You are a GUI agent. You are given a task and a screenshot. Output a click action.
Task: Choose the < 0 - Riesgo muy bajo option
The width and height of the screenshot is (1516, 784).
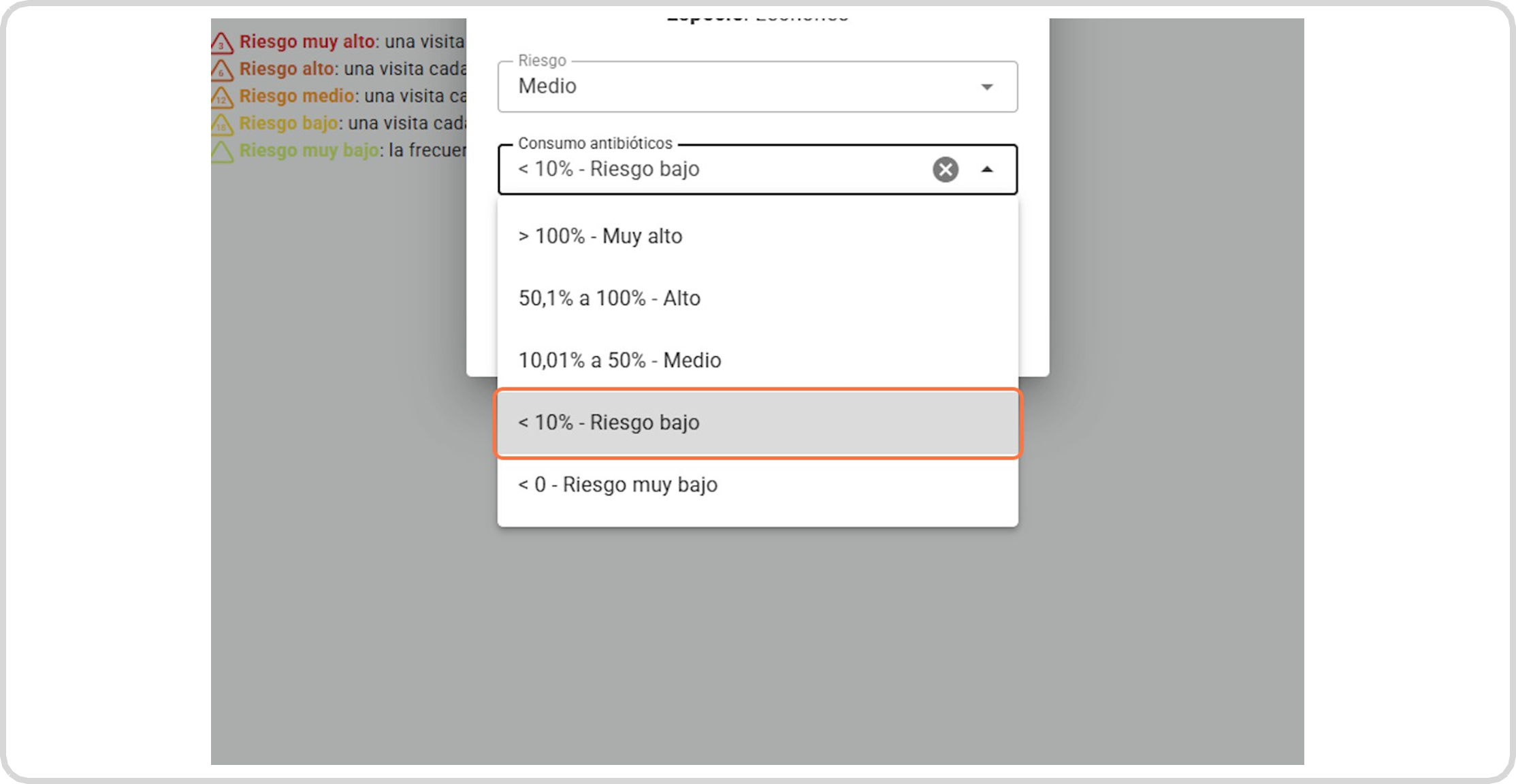[617, 485]
